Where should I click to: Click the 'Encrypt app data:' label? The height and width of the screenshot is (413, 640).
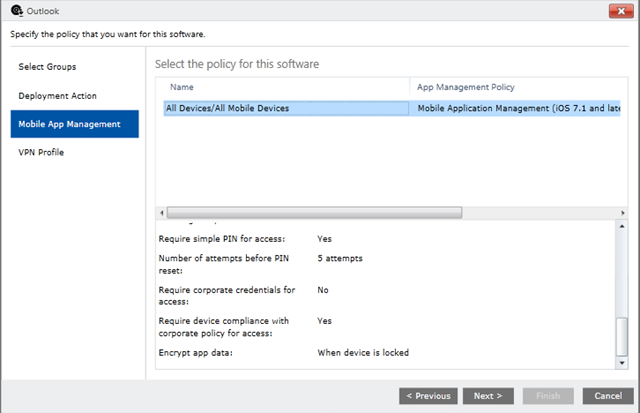click(196, 353)
